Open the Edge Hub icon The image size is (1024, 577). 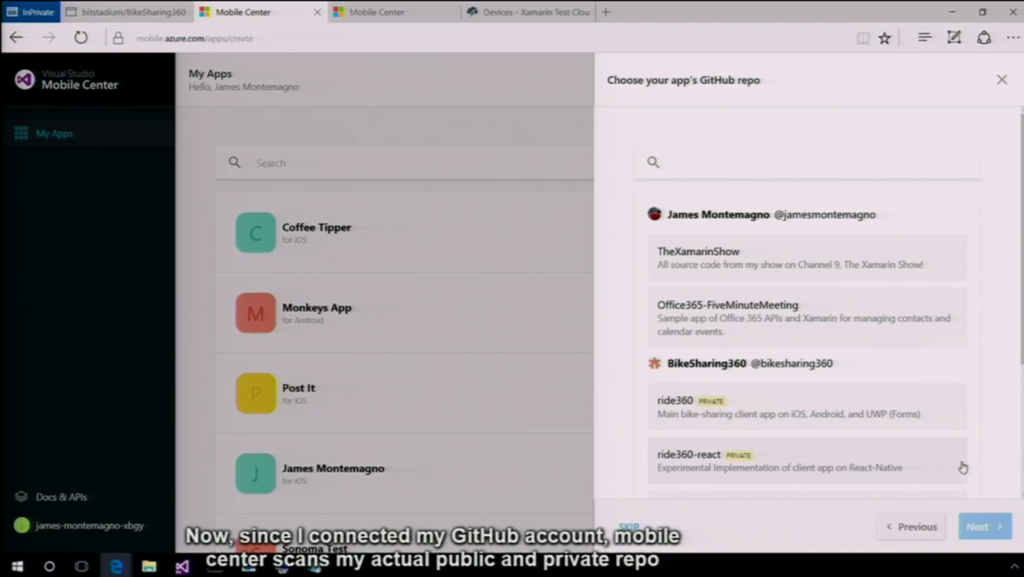(x=924, y=37)
